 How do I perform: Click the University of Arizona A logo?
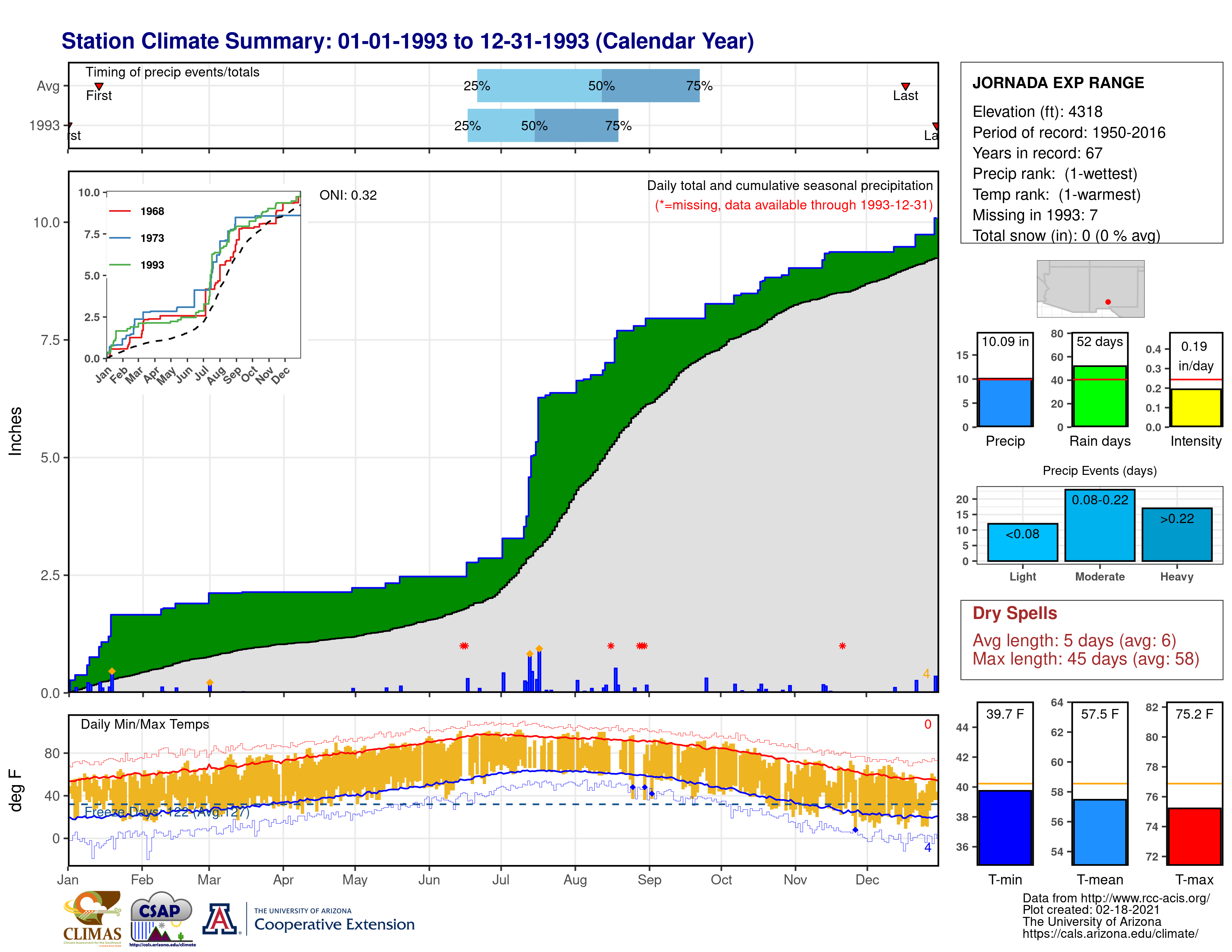tap(220, 919)
